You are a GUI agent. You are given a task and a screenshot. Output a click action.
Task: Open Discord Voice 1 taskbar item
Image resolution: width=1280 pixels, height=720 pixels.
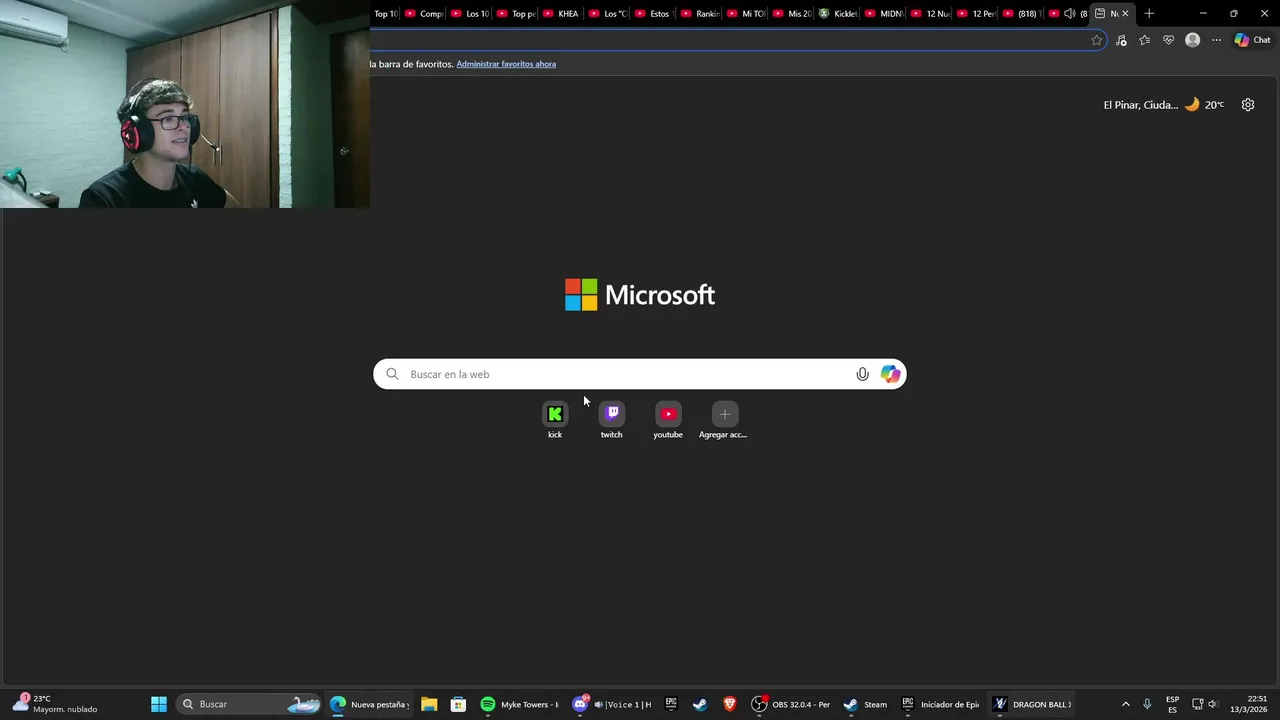[612, 704]
